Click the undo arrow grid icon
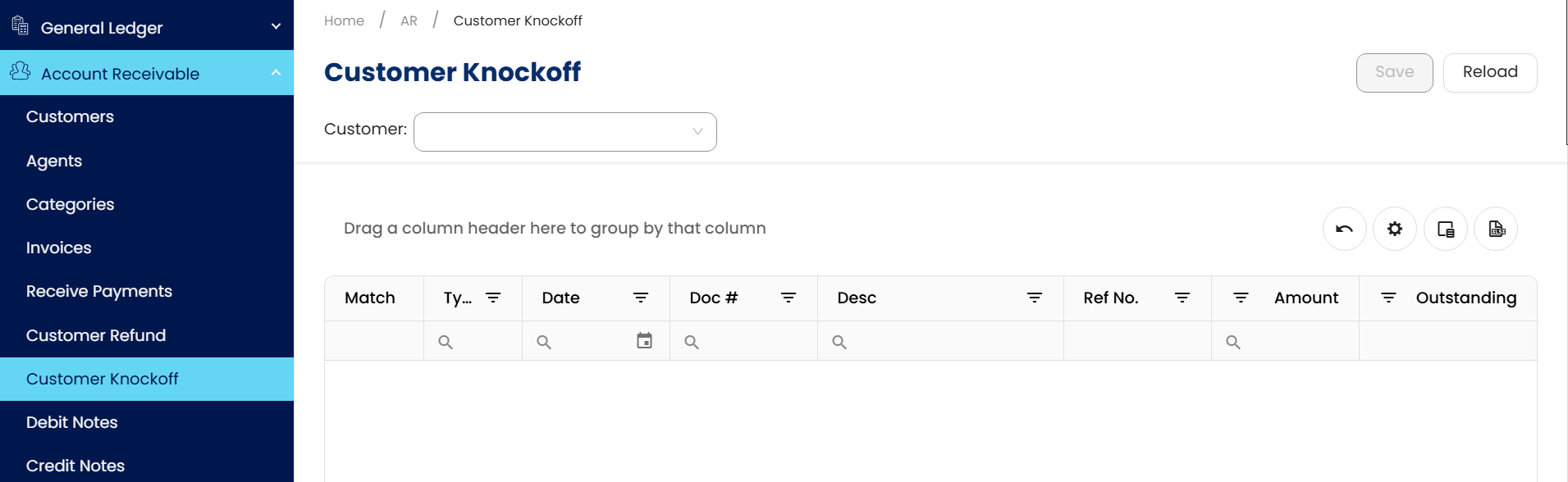1568x482 pixels. pos(1344,229)
